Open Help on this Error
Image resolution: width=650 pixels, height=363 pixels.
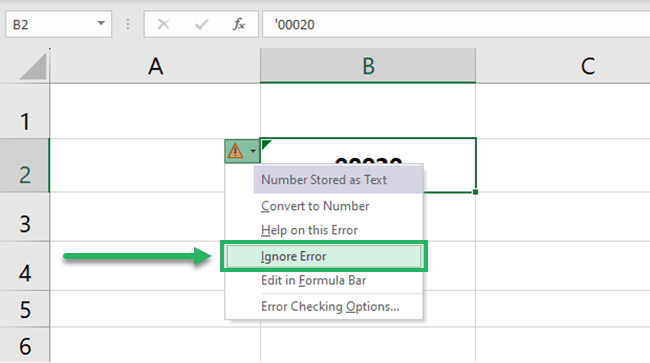coord(309,230)
